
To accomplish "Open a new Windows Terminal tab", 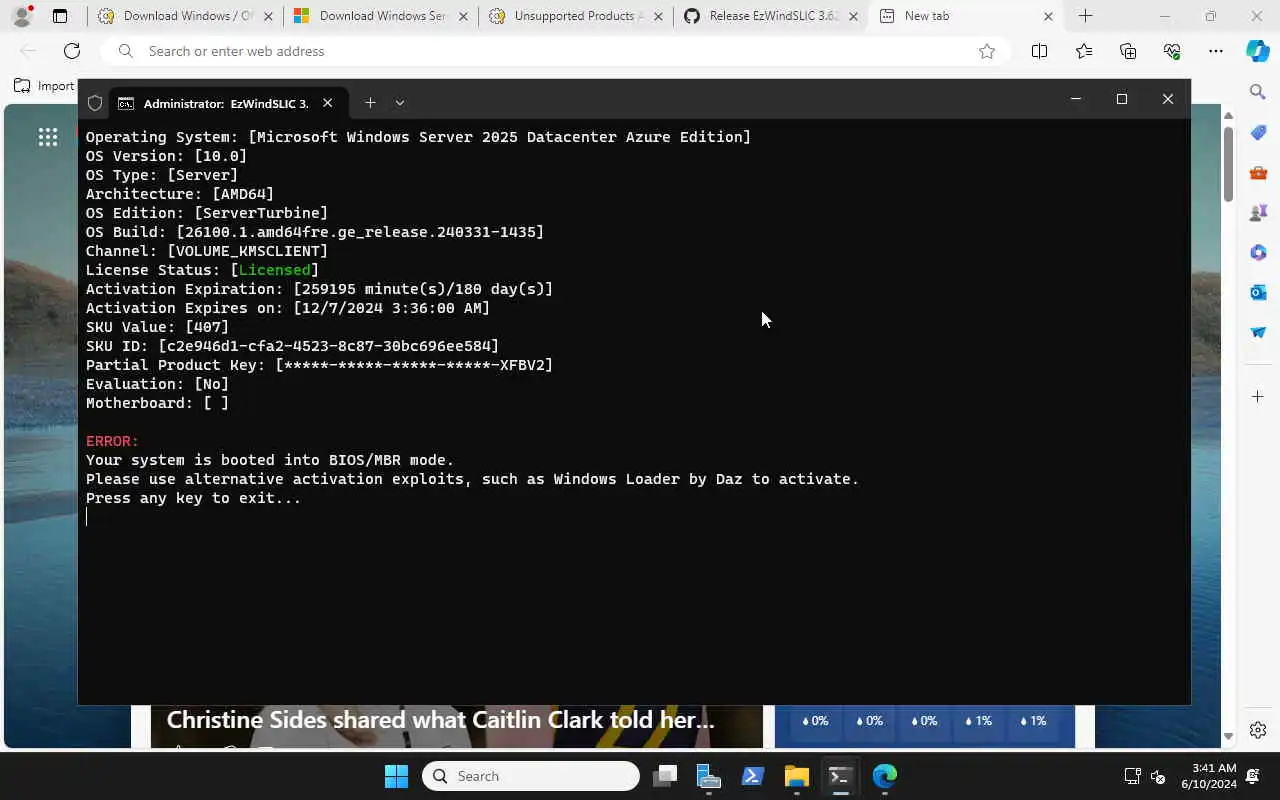I will 370,102.
